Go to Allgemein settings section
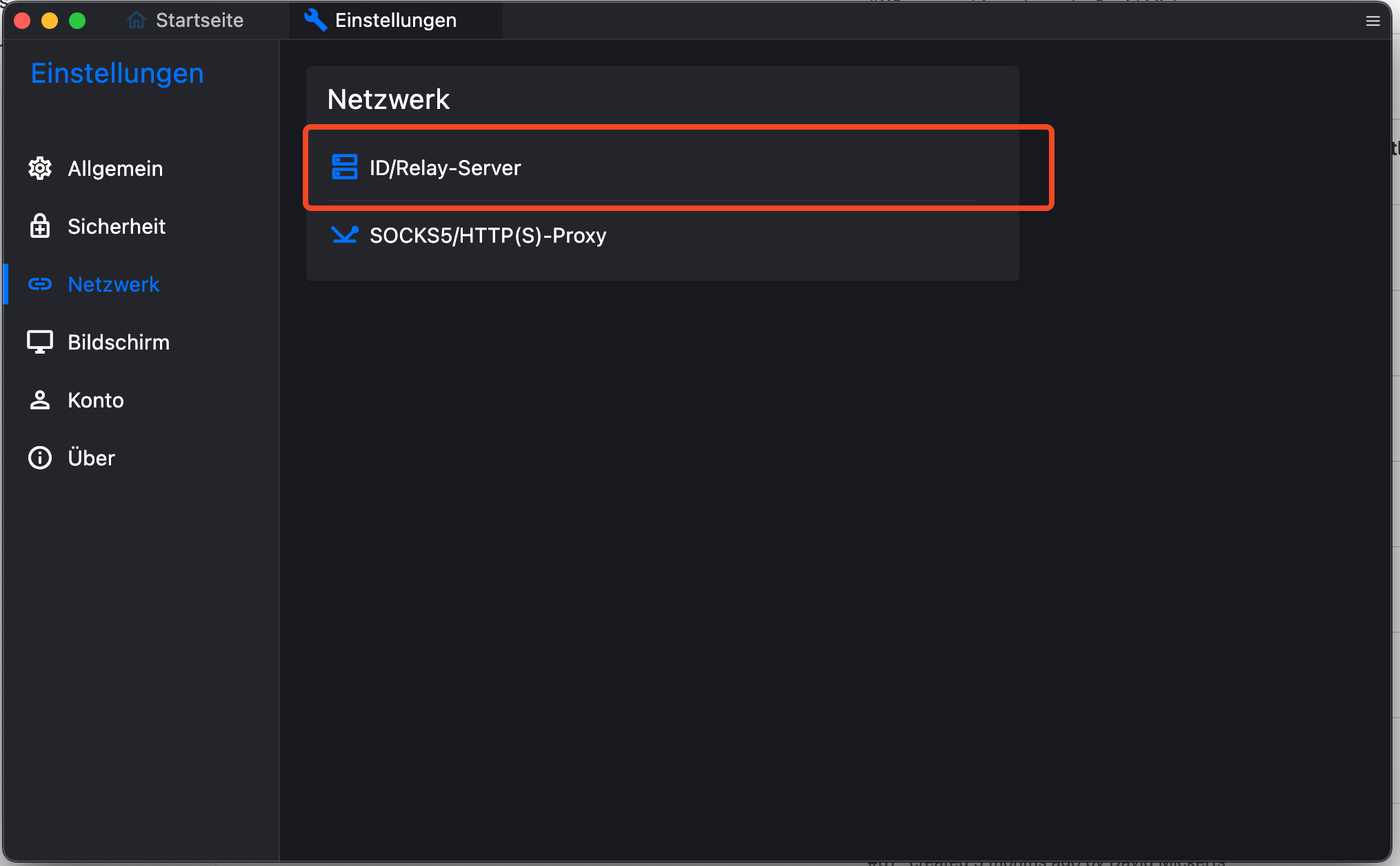The width and height of the screenshot is (1400, 866). (115, 168)
